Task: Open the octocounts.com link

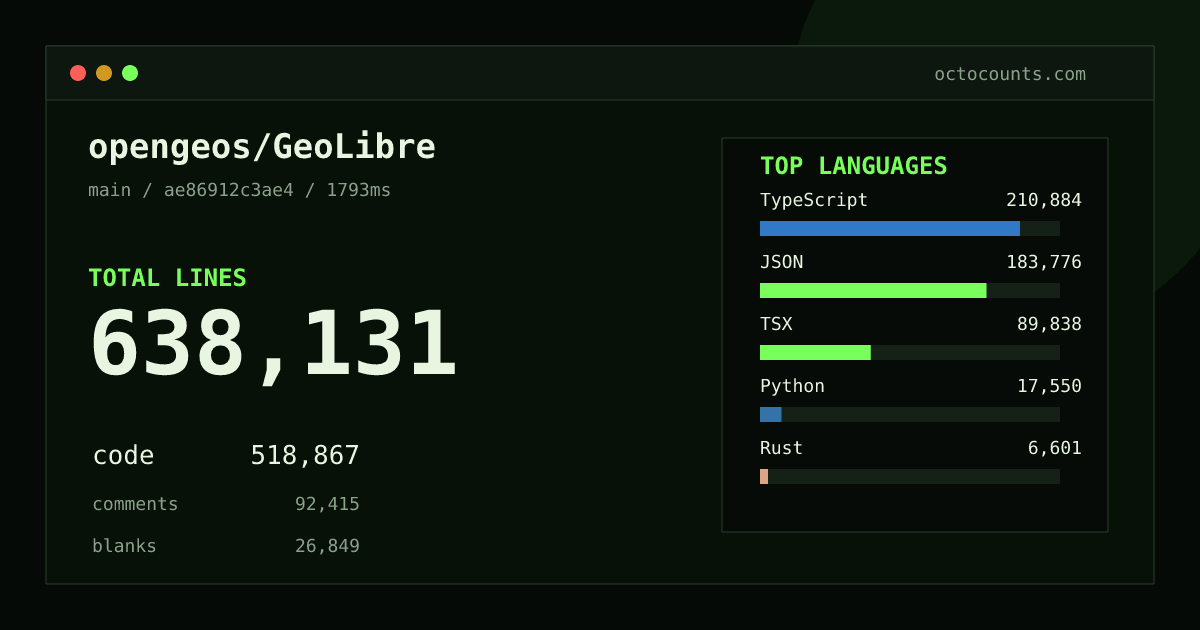Action: pos(1010,74)
